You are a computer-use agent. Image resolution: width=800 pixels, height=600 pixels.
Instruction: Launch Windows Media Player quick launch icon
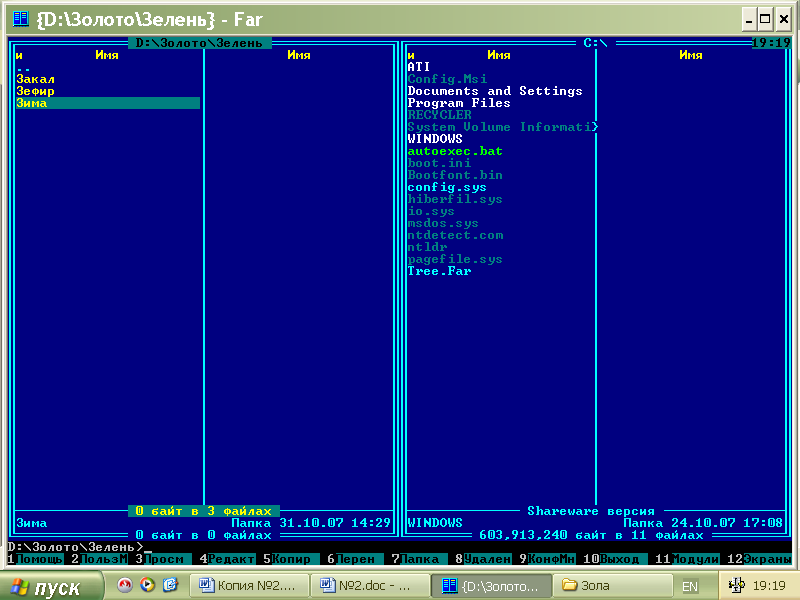[147, 585]
